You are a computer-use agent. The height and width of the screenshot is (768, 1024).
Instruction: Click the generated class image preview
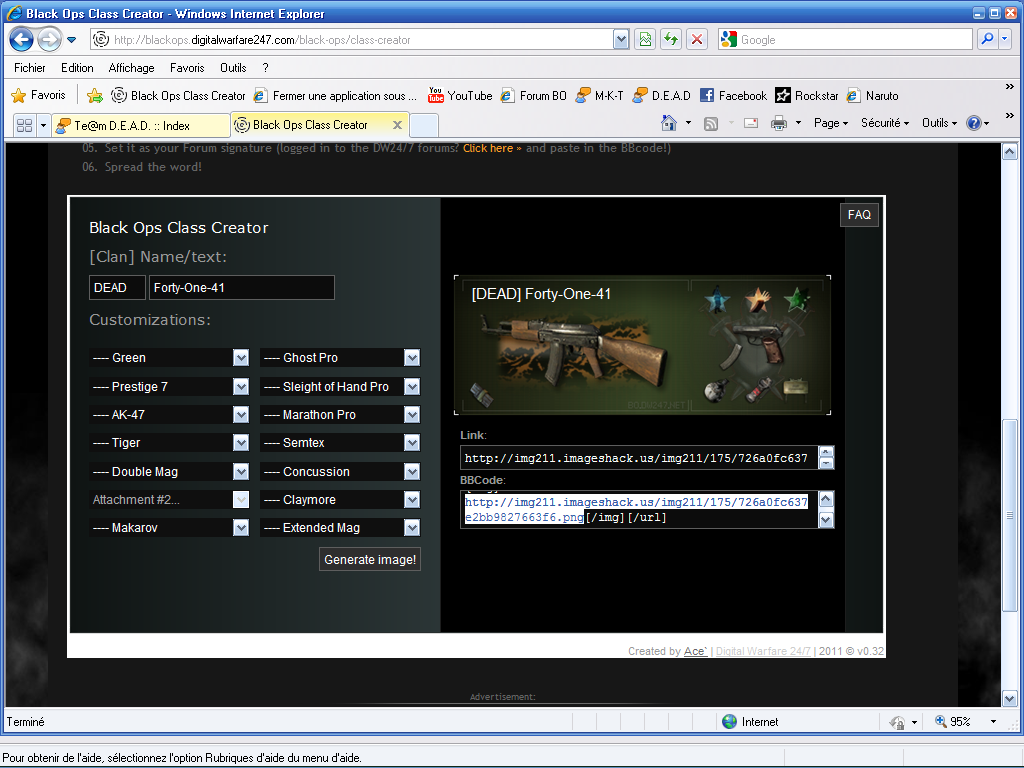pos(643,345)
